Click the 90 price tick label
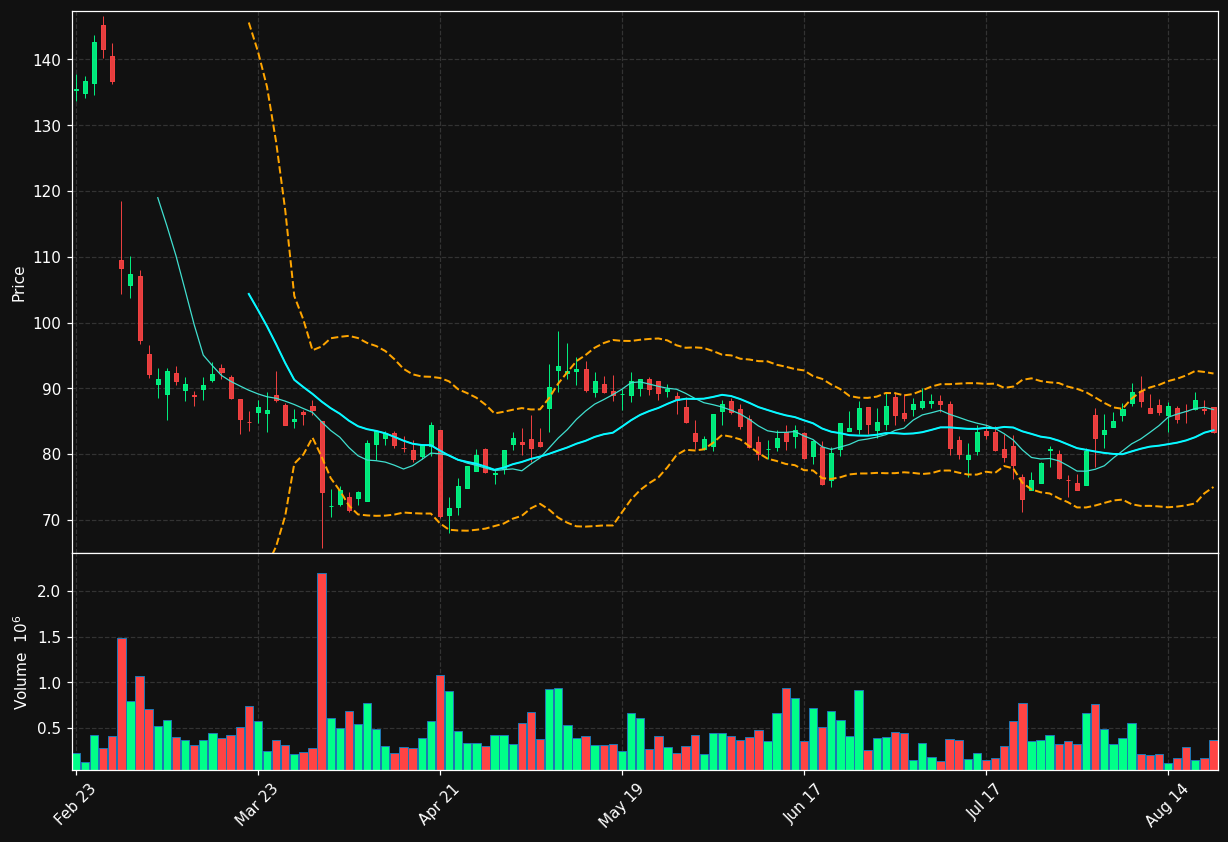1228x842 pixels. [51, 389]
